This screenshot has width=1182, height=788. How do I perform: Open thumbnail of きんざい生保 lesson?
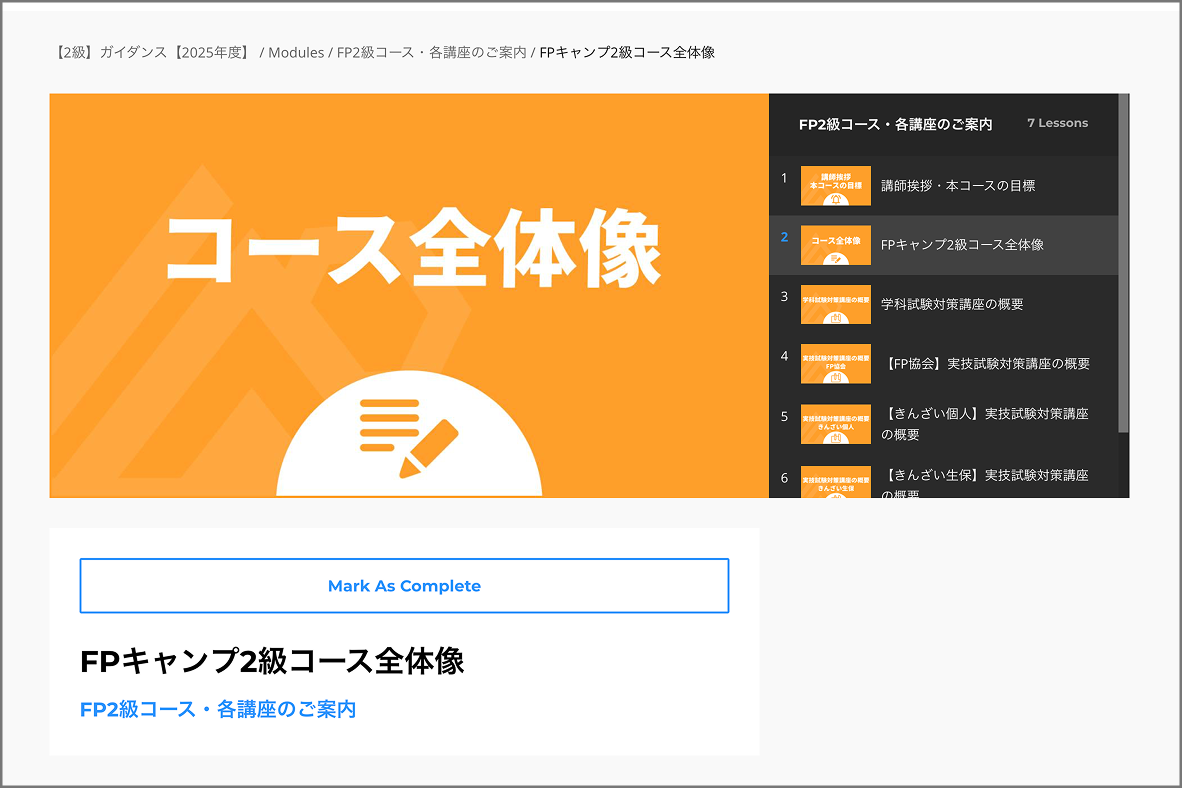click(835, 482)
